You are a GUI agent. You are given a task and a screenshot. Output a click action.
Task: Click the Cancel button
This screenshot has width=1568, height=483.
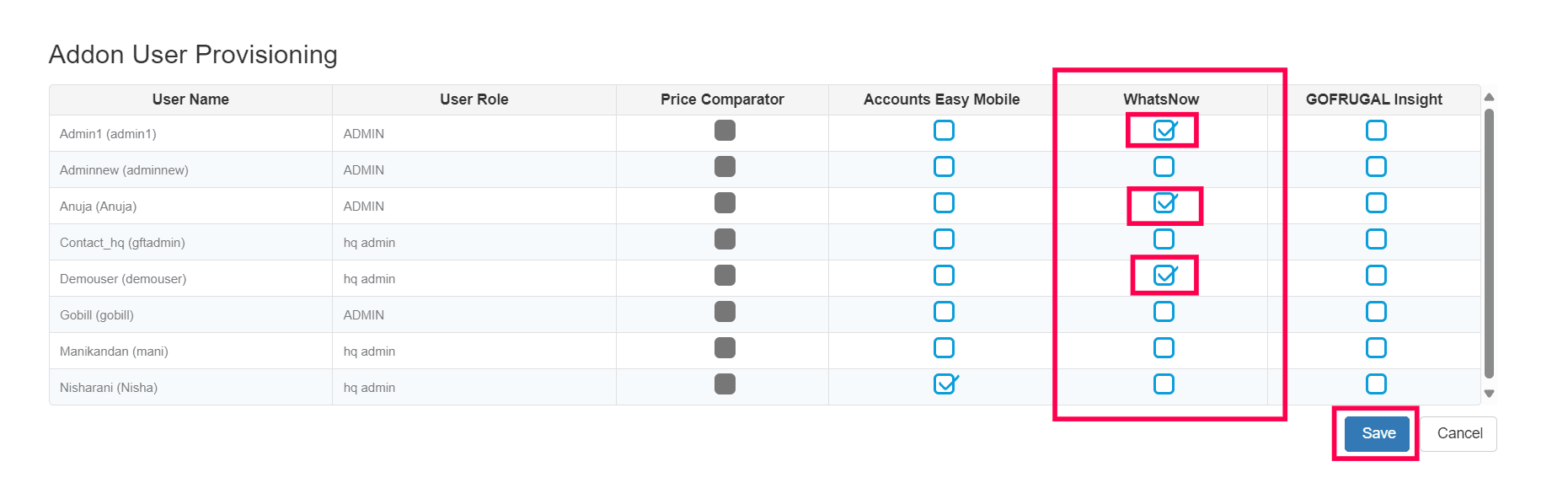1459,433
